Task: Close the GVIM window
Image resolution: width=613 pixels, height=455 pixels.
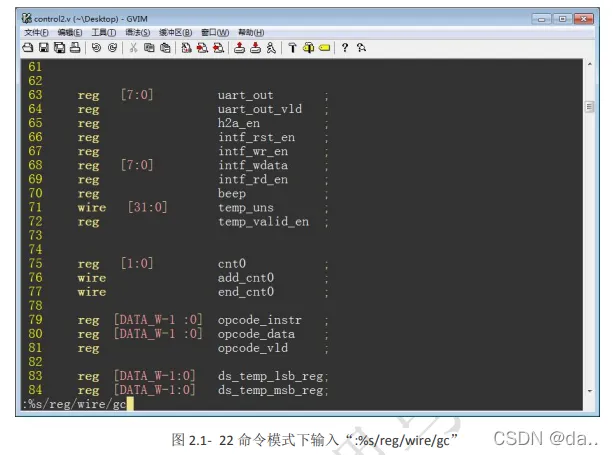Action: [x=584, y=19]
